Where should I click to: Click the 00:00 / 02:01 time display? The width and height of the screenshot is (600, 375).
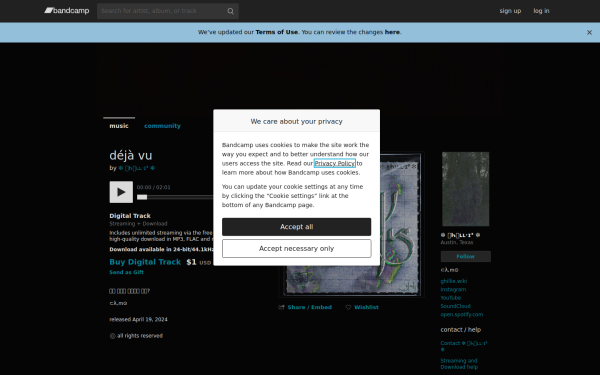(x=153, y=188)
